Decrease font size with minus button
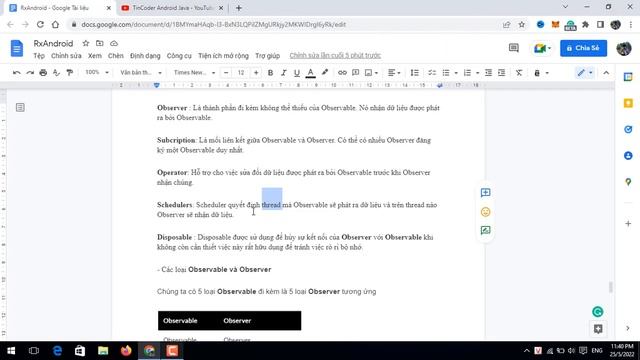Image resolution: width=640 pixels, height=360 pixels. point(226,73)
